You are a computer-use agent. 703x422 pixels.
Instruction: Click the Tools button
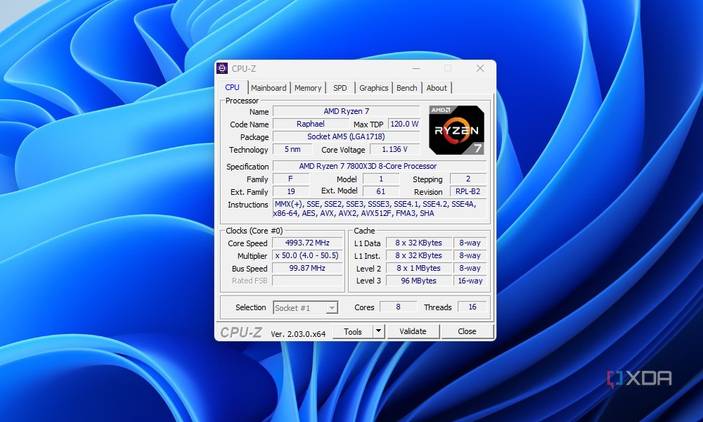click(352, 332)
